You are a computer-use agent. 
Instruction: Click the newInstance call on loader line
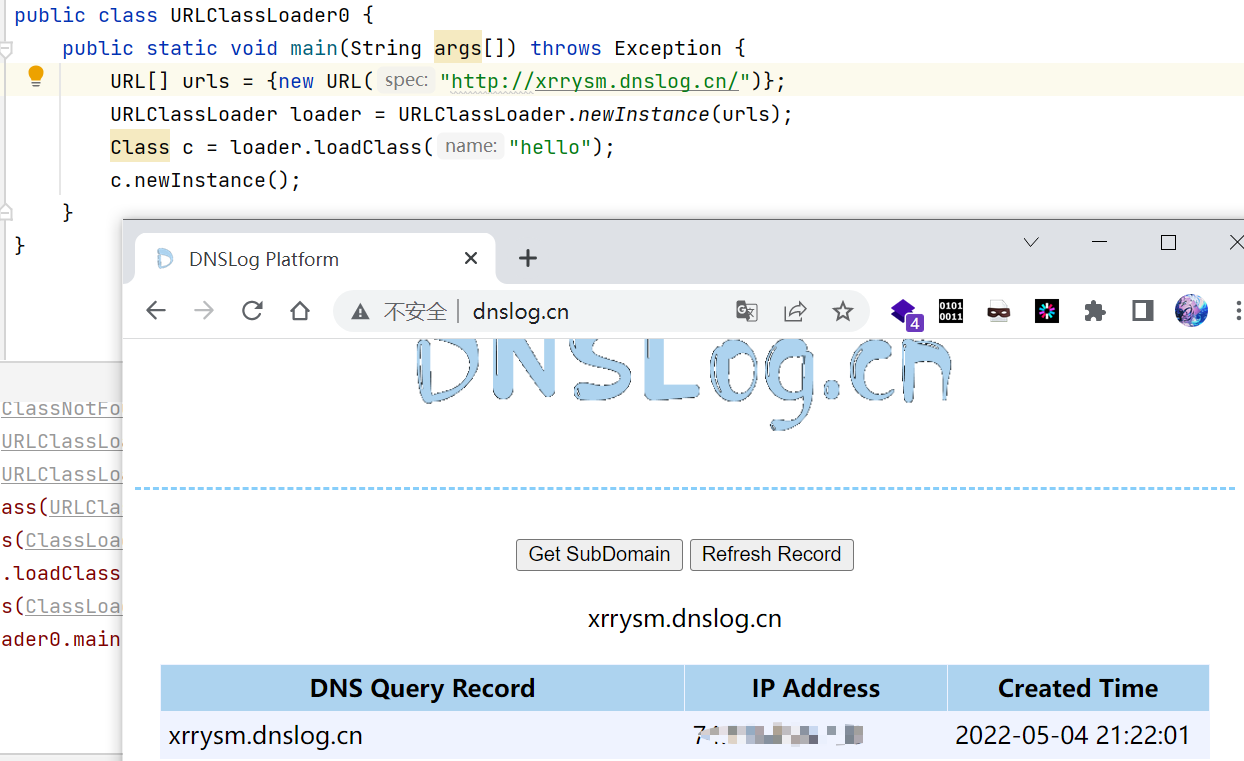(x=644, y=114)
